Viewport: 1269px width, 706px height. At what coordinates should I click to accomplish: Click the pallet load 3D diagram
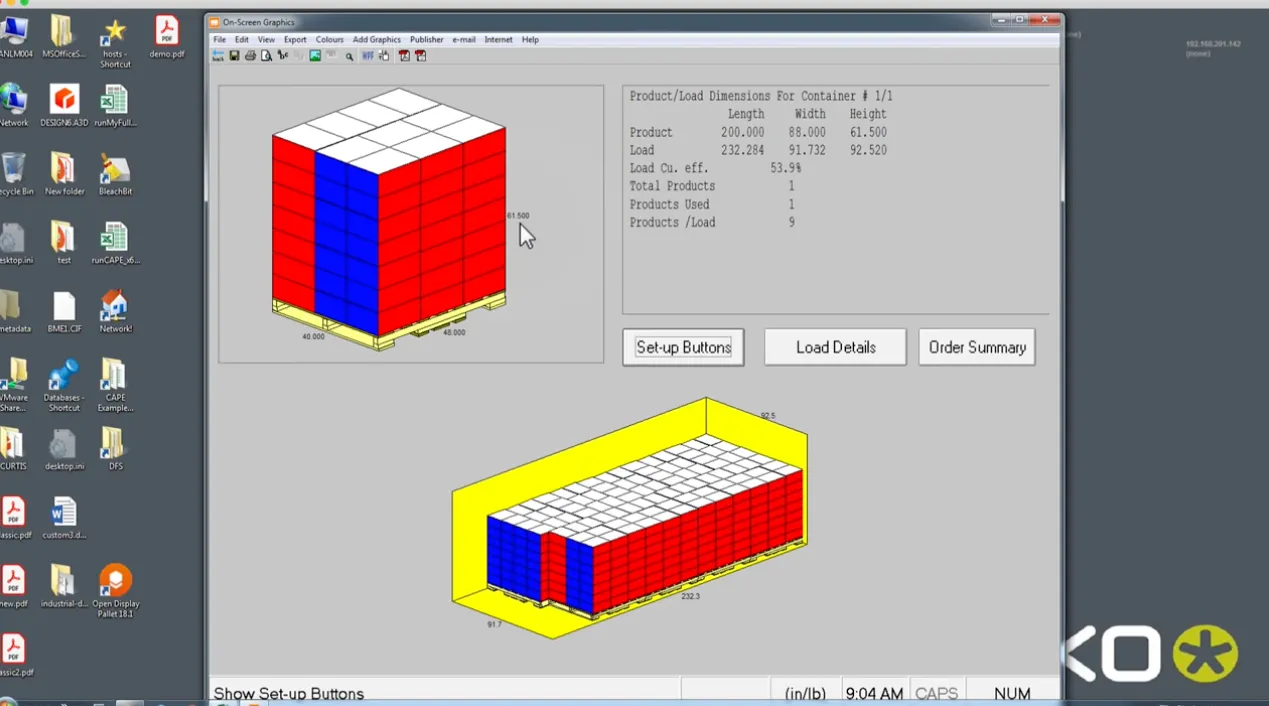pos(390,220)
